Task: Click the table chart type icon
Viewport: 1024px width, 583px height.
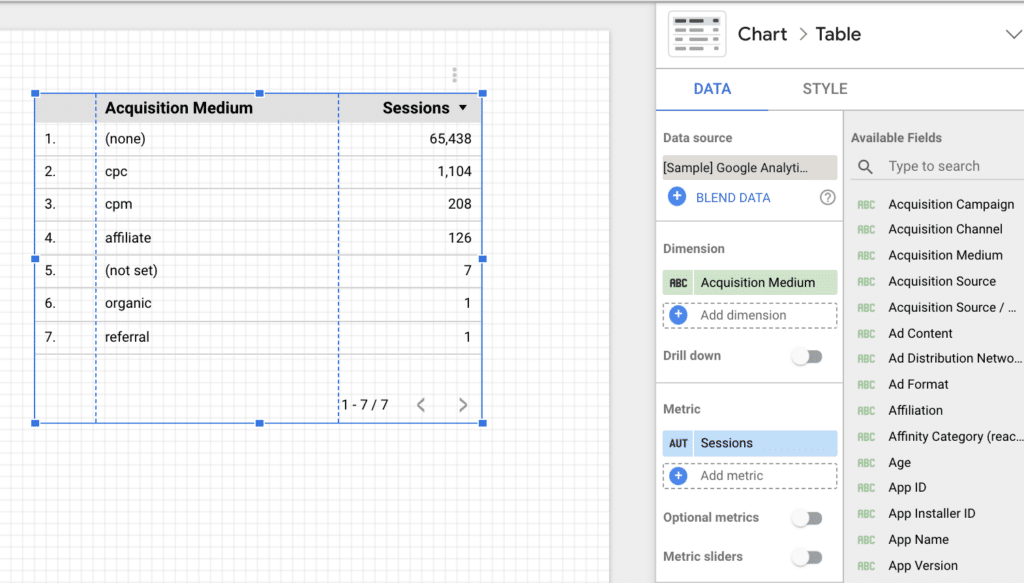Action: coord(696,34)
